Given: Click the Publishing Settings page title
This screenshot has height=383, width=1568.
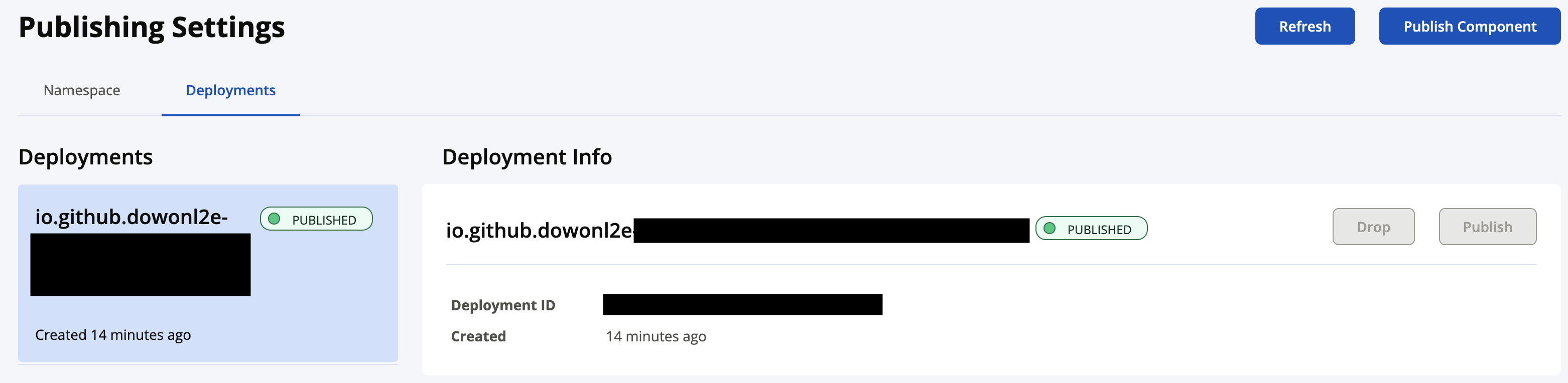Looking at the screenshot, I should (152, 28).
